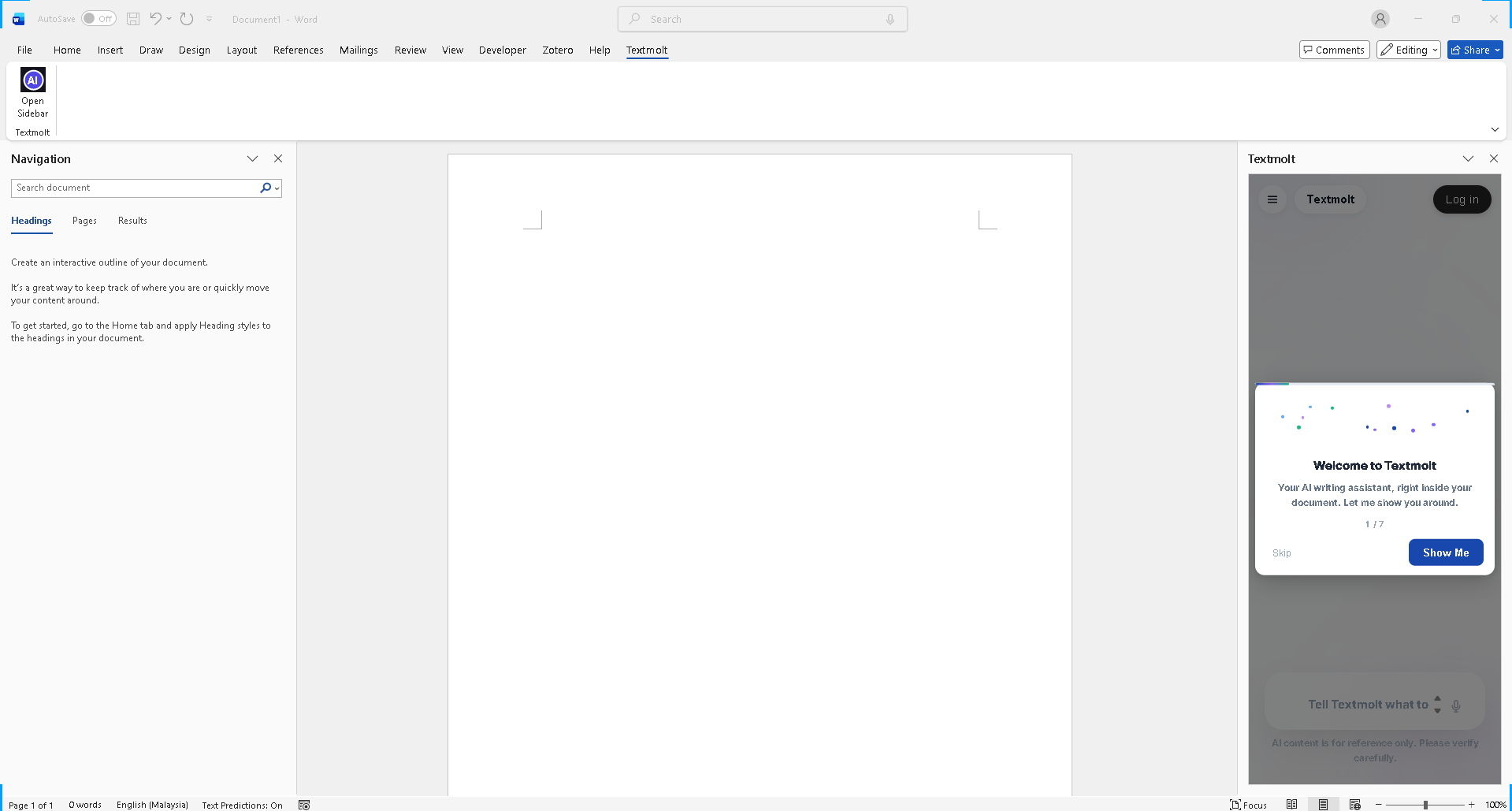Select the Results tab in Navigation
The height and width of the screenshot is (811, 1512).
(132, 221)
